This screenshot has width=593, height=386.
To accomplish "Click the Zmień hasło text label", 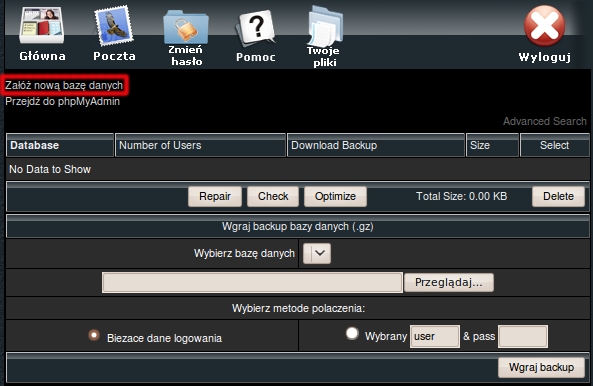I will click(186, 56).
